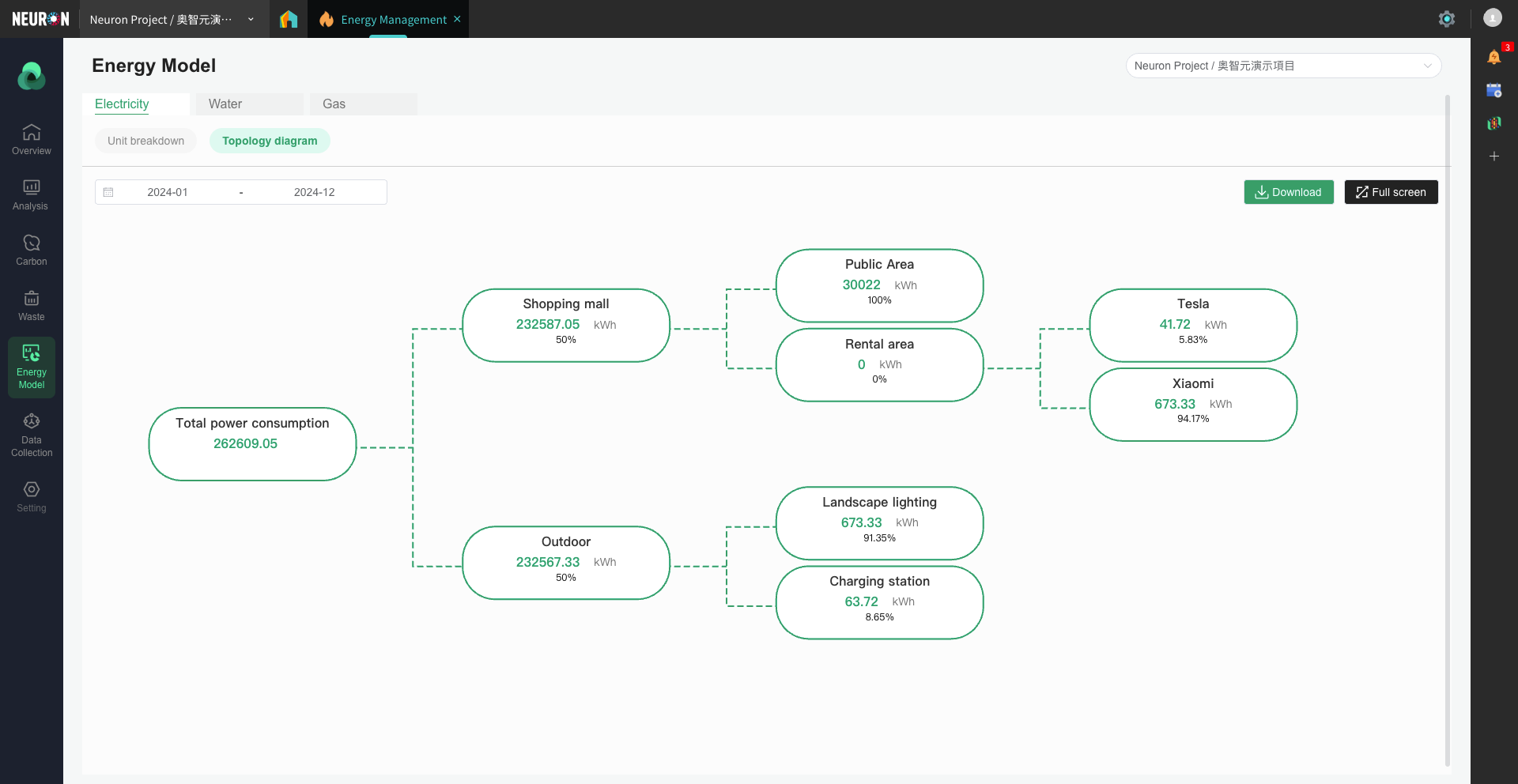Switch to Unit breakdown view
This screenshot has width=1518, height=784.
pos(145,141)
